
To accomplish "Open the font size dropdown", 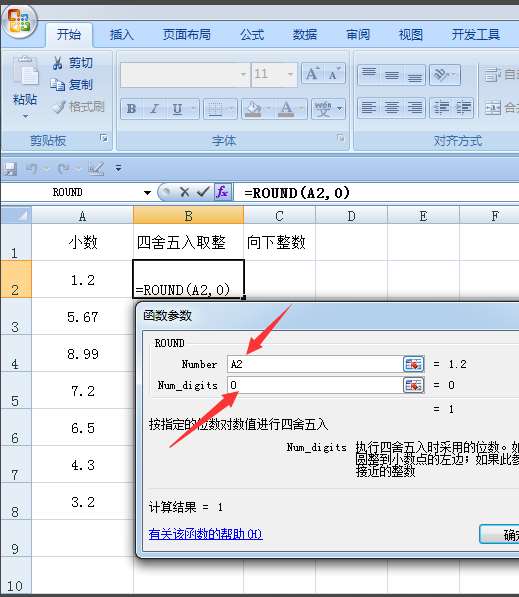I will 291,74.
